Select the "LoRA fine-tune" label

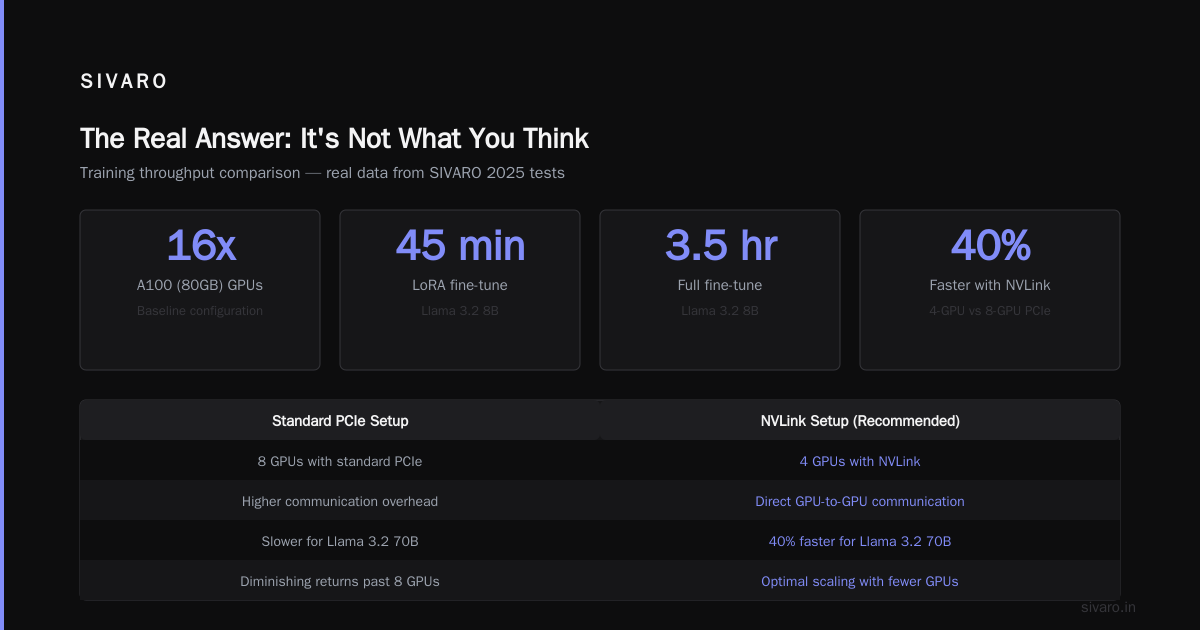coord(460,285)
